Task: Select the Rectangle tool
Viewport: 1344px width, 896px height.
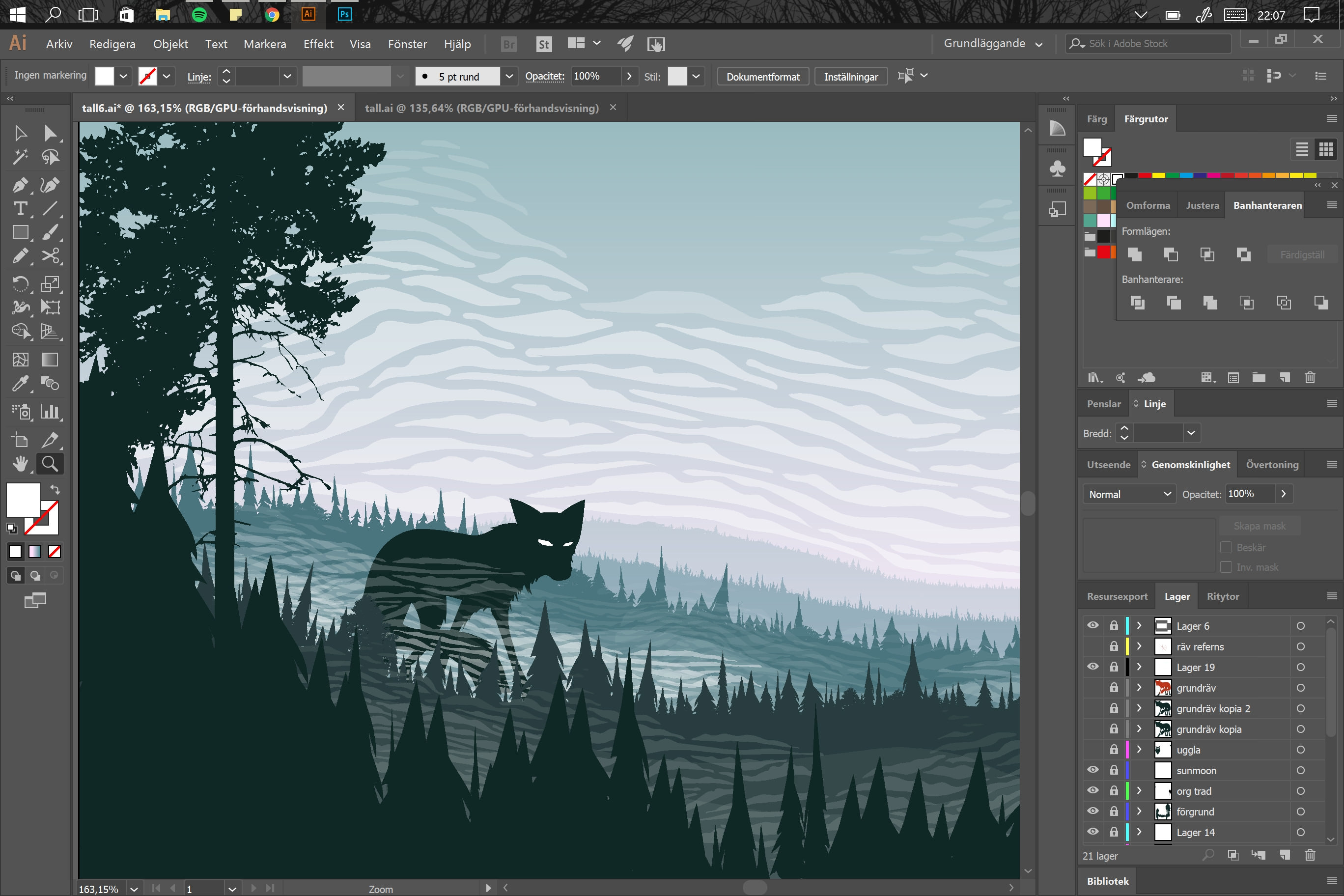Action: (x=21, y=232)
